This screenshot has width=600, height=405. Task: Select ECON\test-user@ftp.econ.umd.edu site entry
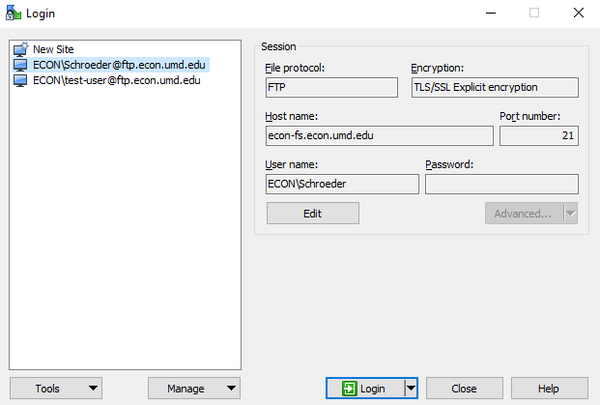click(x=116, y=80)
